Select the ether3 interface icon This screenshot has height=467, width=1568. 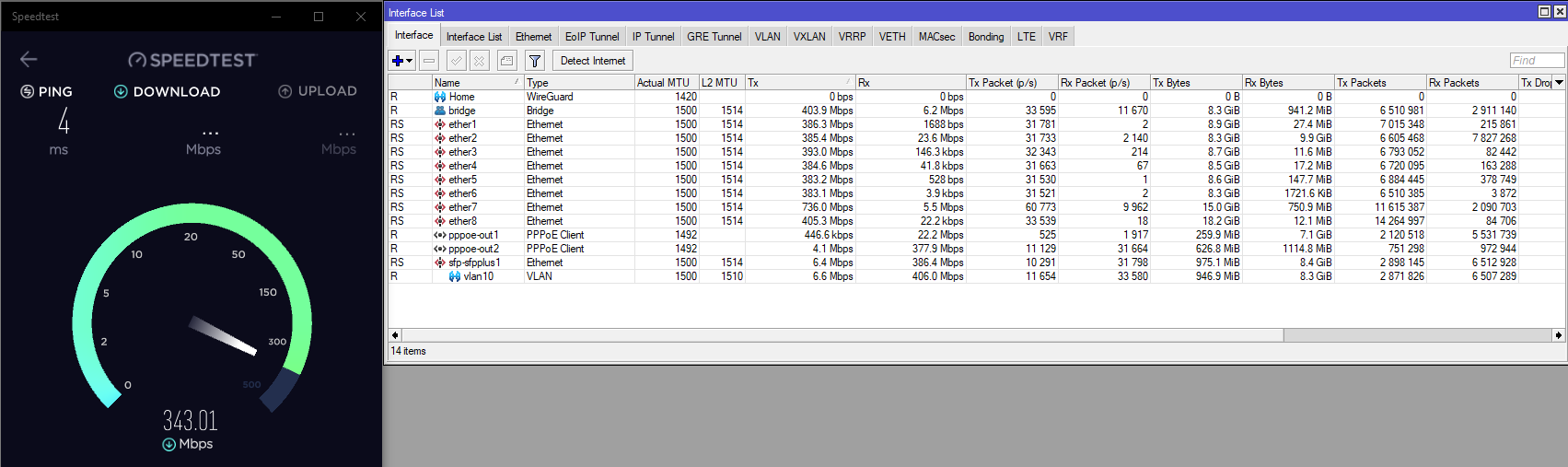tap(440, 152)
